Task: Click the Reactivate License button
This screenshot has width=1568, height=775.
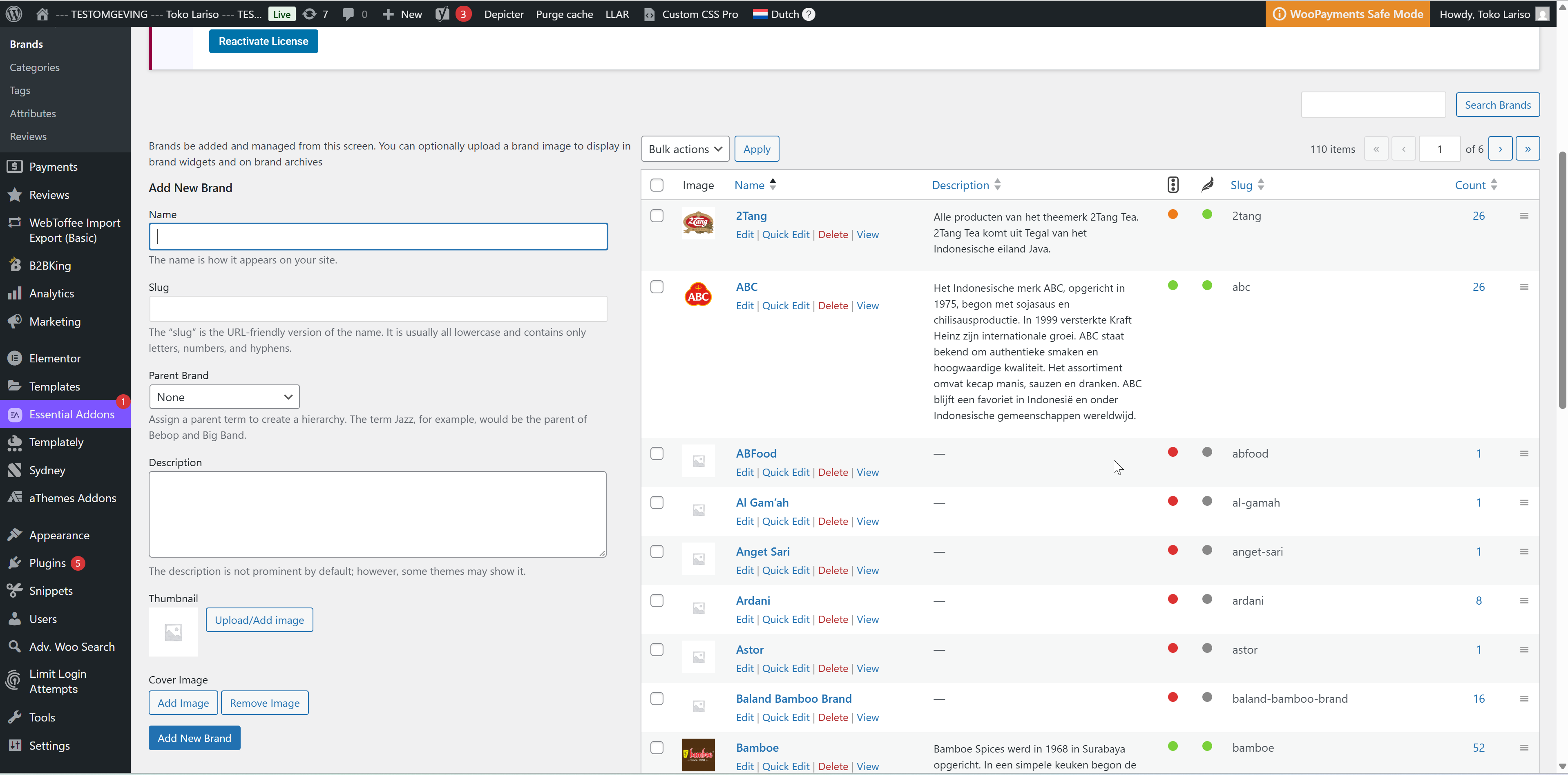Action: click(x=264, y=41)
